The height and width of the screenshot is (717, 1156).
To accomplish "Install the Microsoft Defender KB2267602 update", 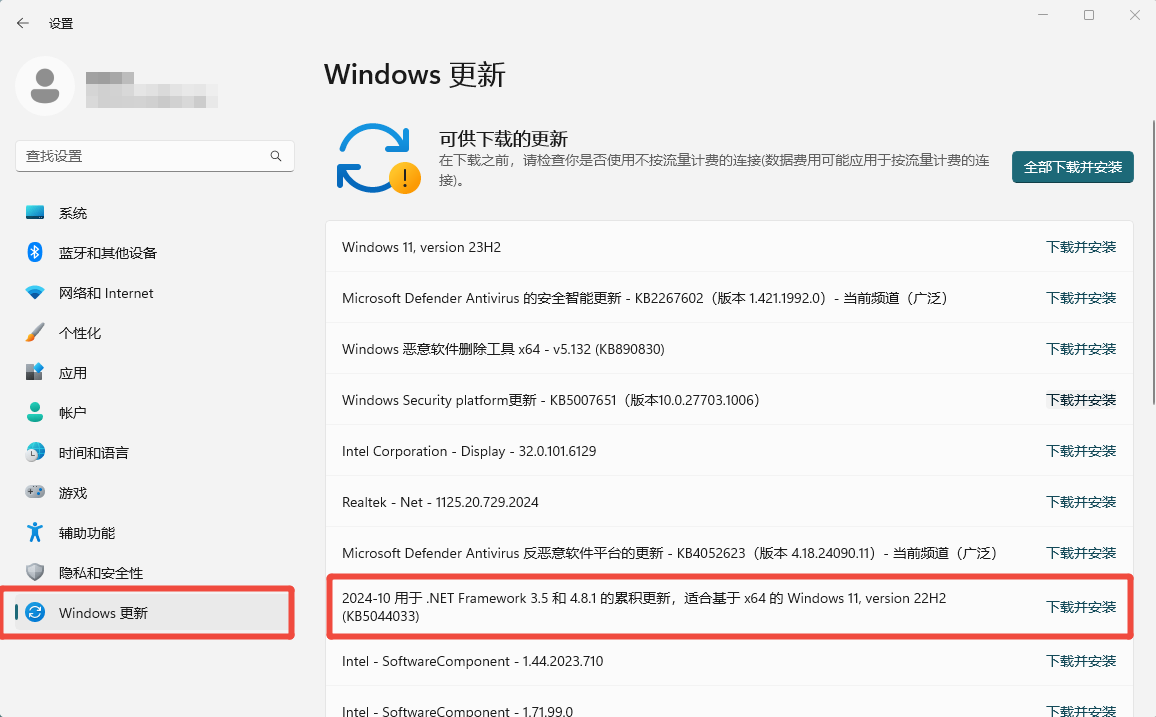I will [x=1081, y=297].
